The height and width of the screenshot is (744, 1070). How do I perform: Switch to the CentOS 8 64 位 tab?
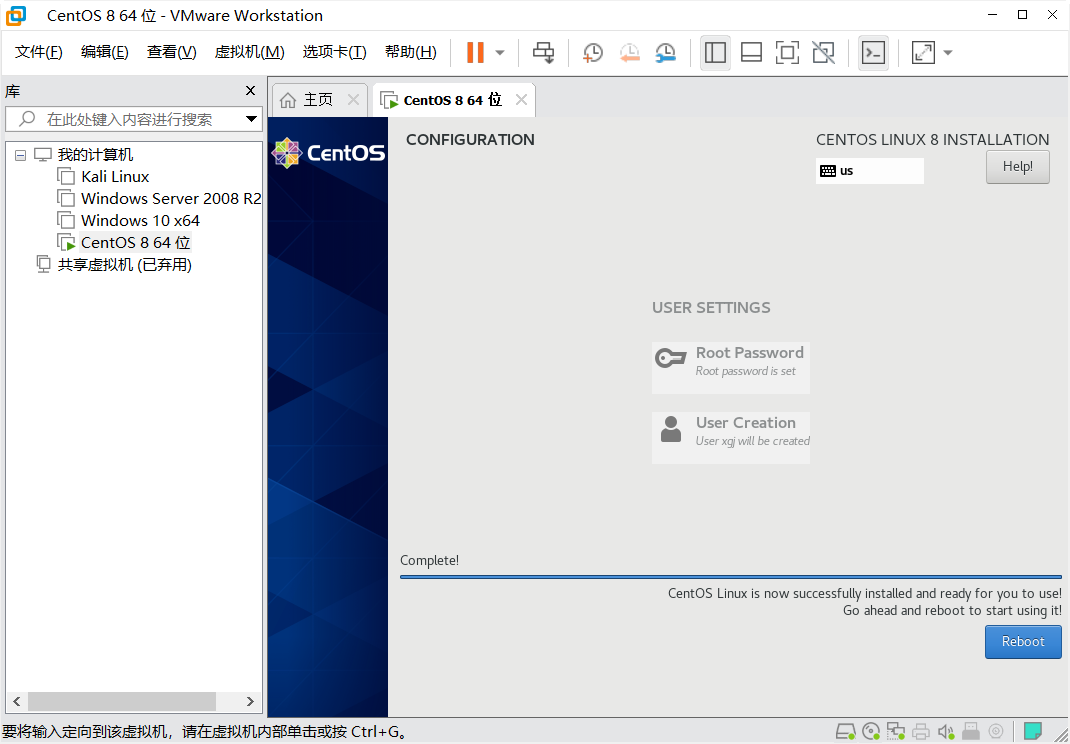tap(452, 100)
